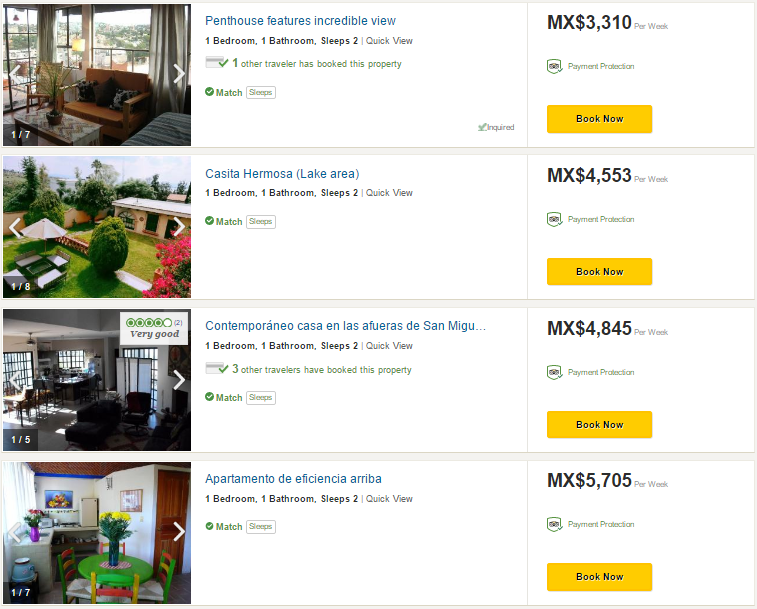Click Payment Protection shield icon for MX$4,845 listing

point(554,372)
